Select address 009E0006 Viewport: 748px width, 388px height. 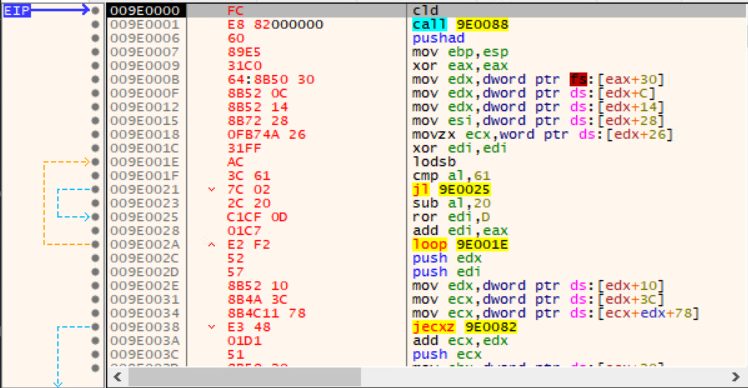[x=145, y=38]
